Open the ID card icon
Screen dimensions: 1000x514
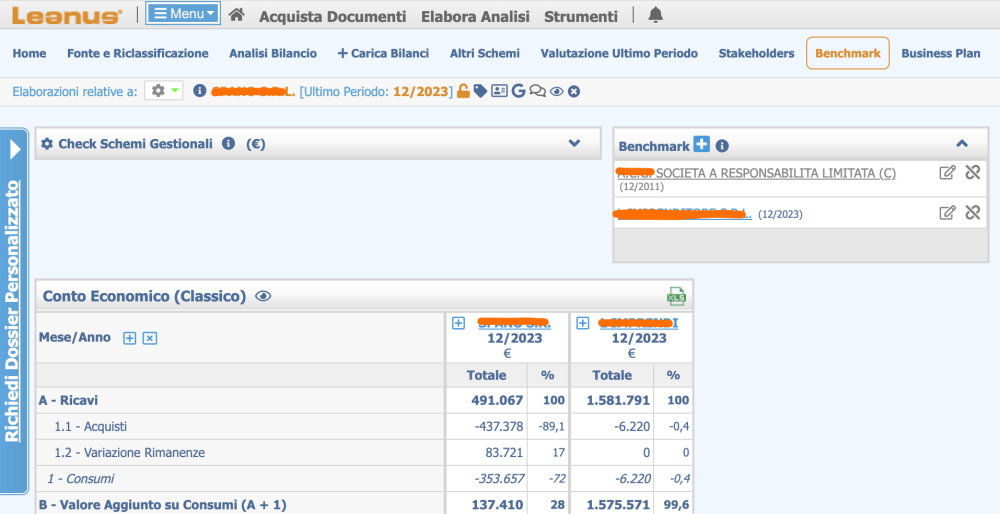tap(499, 91)
